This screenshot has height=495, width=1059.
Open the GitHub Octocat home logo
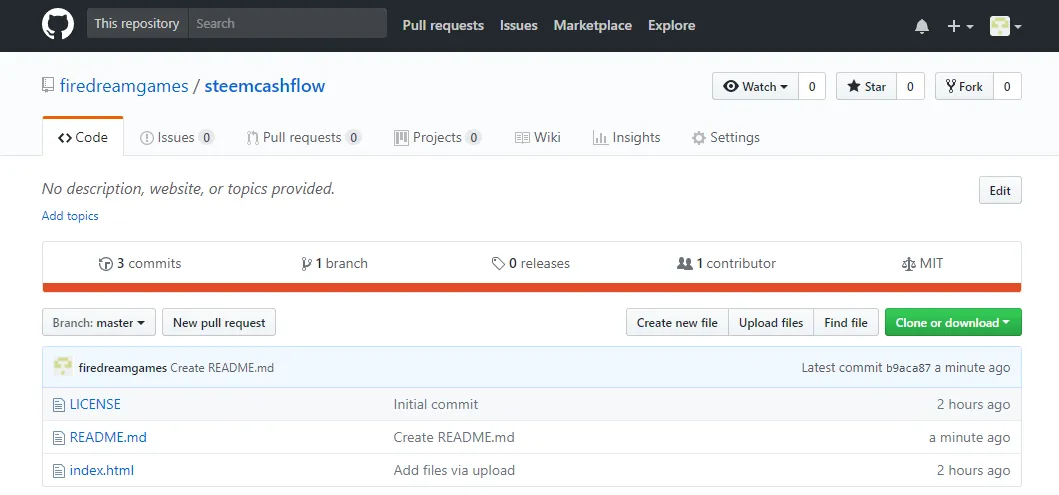click(57, 25)
